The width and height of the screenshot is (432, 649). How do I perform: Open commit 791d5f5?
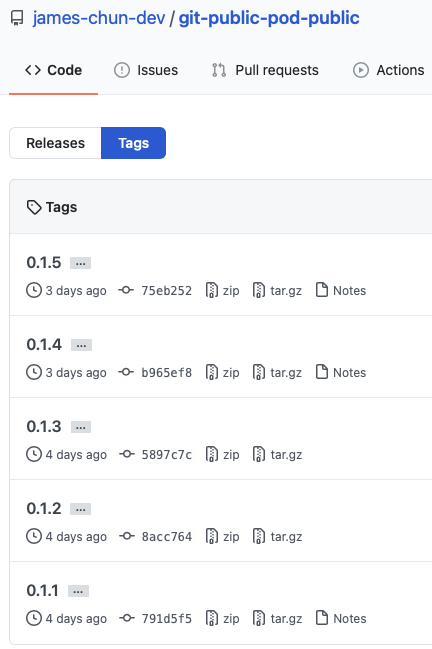[x=167, y=618]
